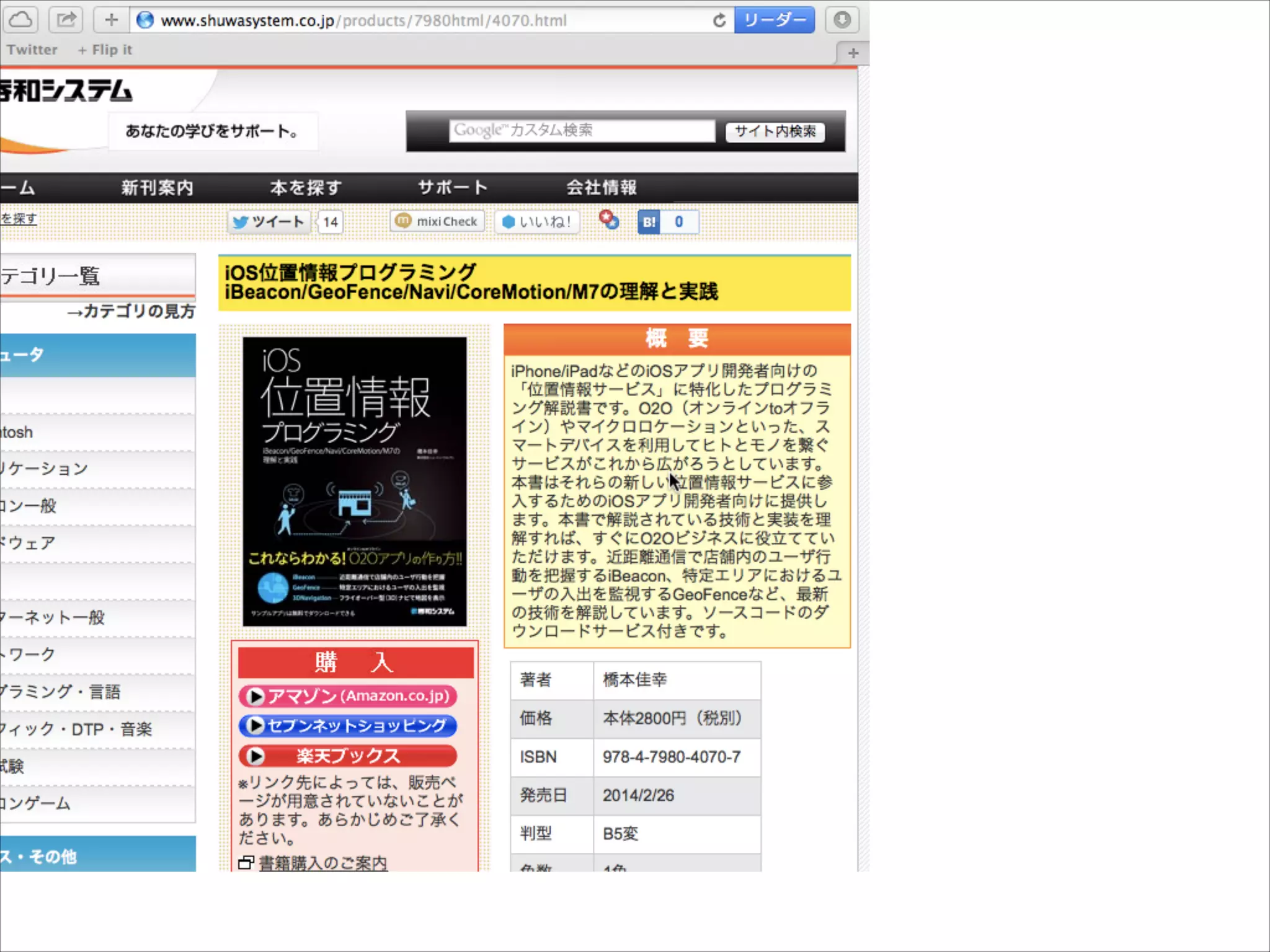Image resolution: width=1270 pixels, height=952 pixels.
Task: Buy via アマゾン (Amazon.co.jp) button
Action: [x=348, y=696]
